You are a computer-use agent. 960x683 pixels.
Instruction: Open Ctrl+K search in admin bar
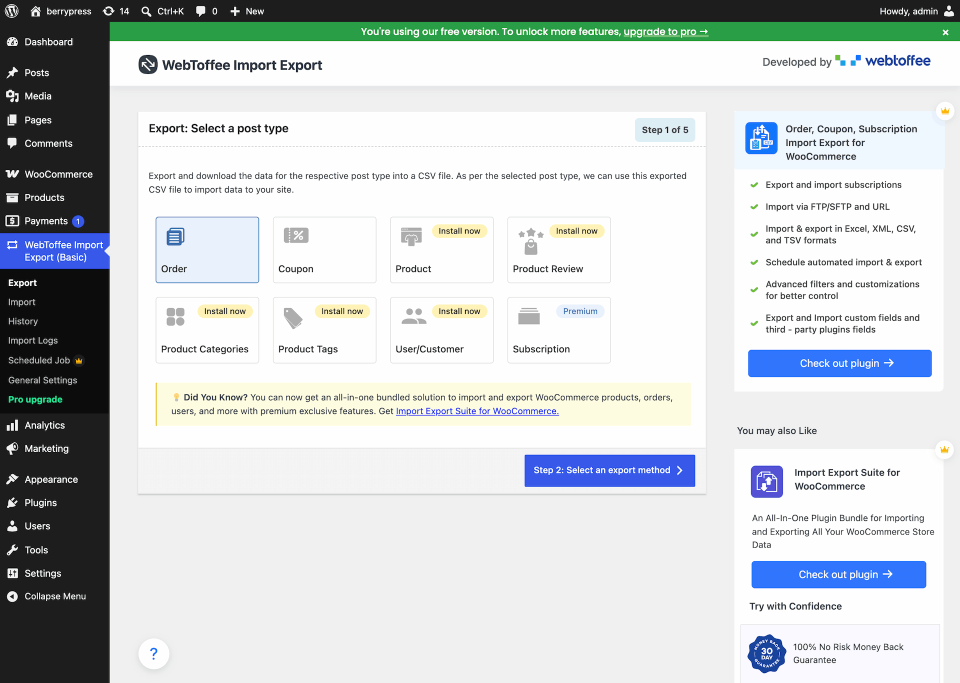(162, 11)
